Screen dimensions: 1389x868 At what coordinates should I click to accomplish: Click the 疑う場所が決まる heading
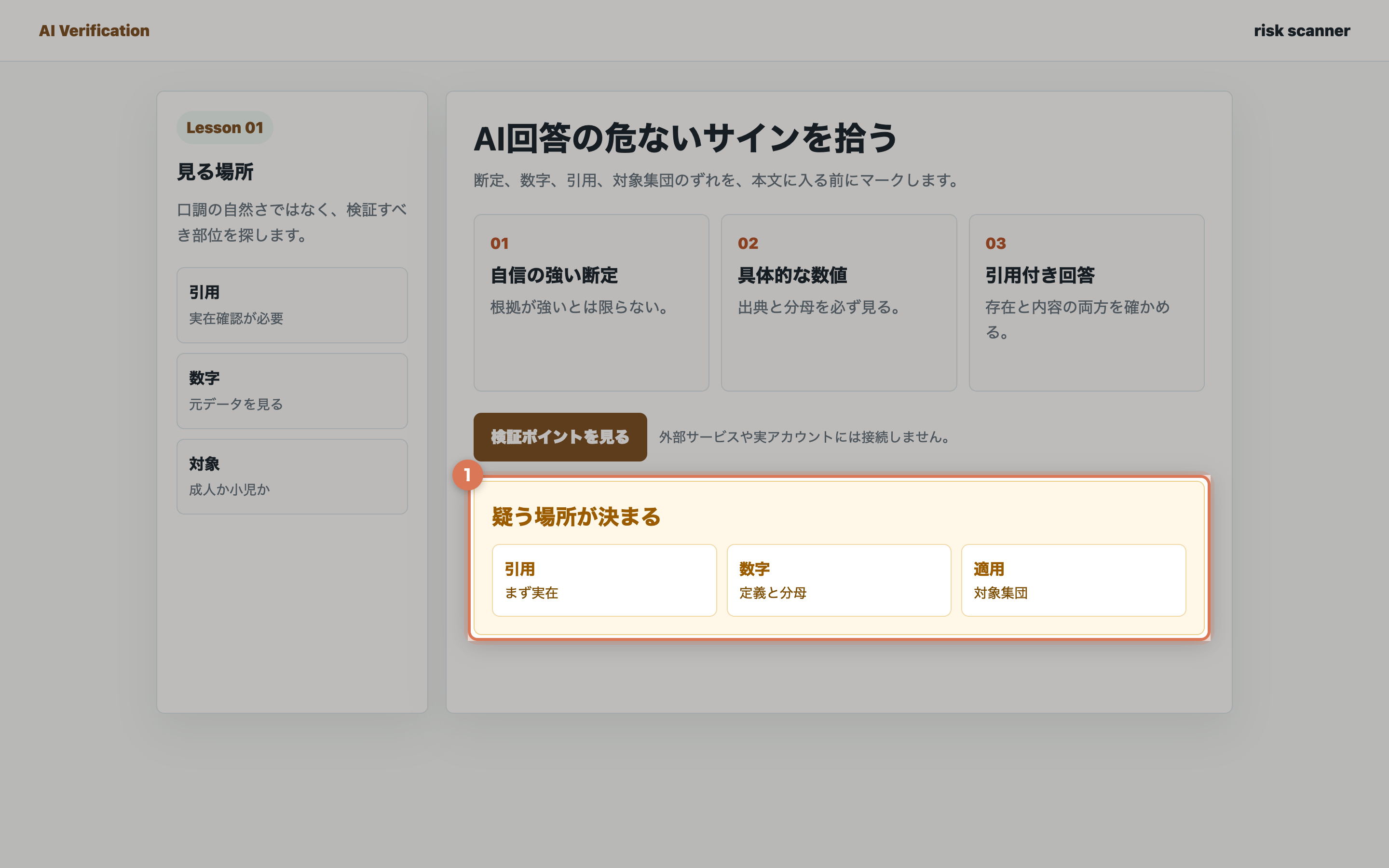(576, 516)
